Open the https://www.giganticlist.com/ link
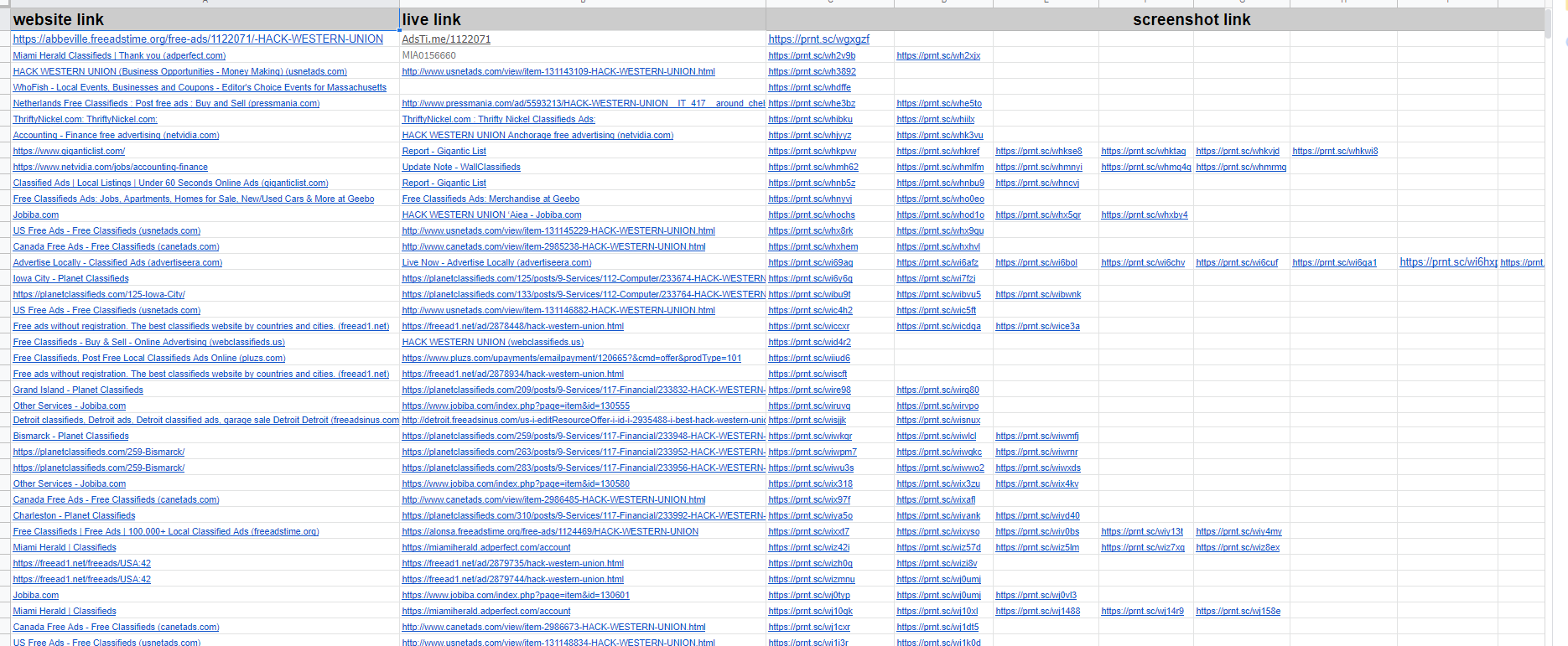 point(69,152)
